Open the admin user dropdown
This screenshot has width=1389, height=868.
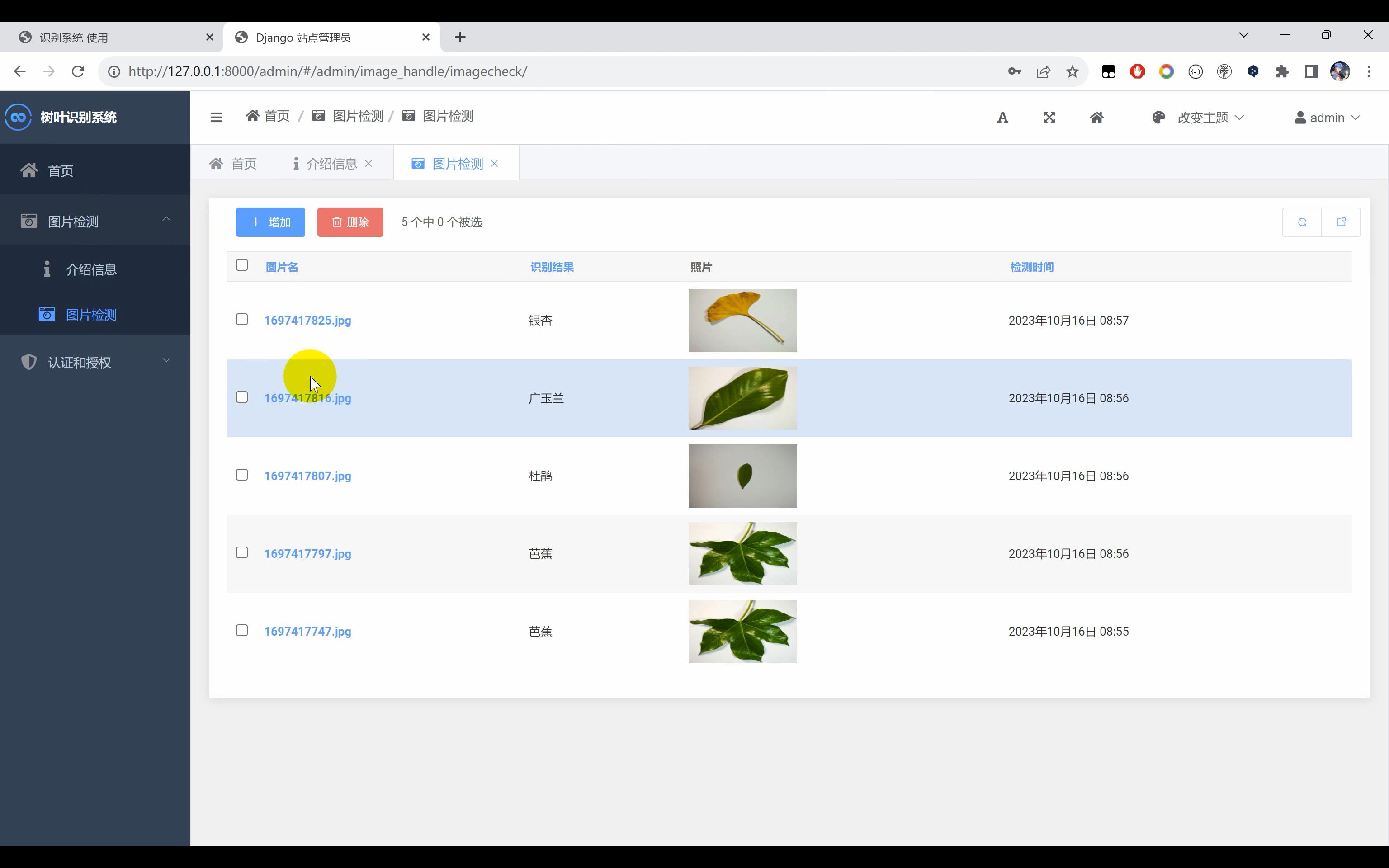1327,118
